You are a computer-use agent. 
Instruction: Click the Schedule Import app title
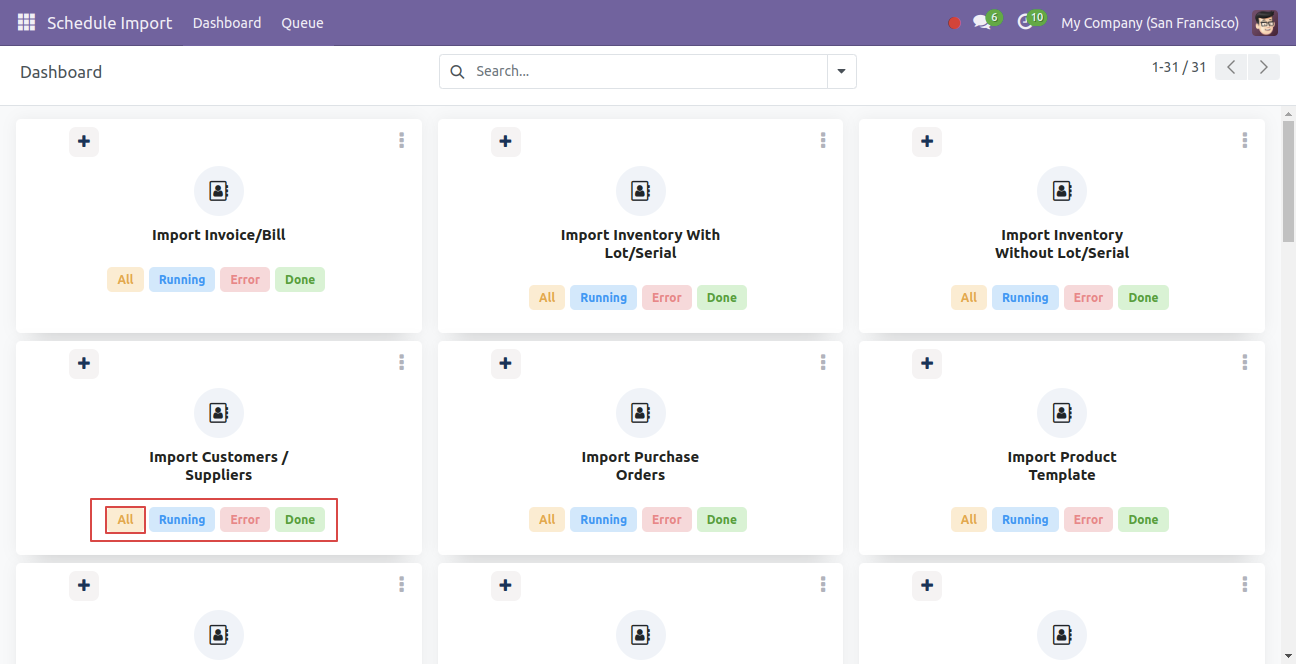click(109, 23)
